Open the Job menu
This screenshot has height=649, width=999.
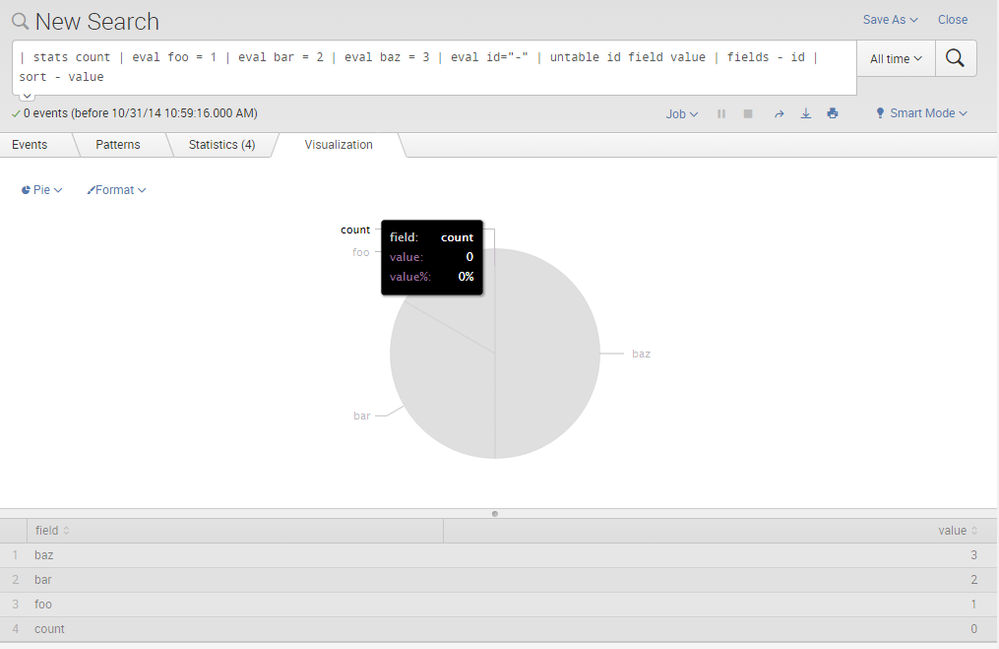tap(682, 114)
